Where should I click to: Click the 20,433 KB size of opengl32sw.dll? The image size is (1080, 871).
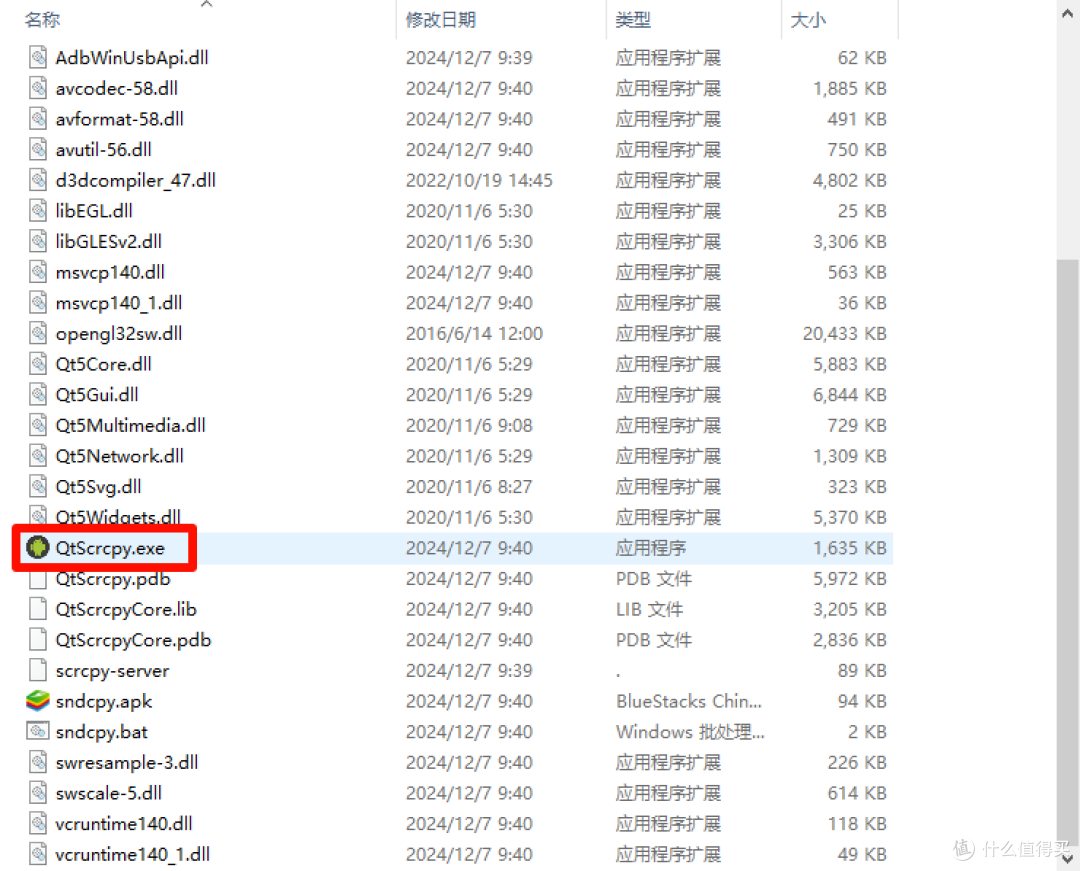[844, 333]
